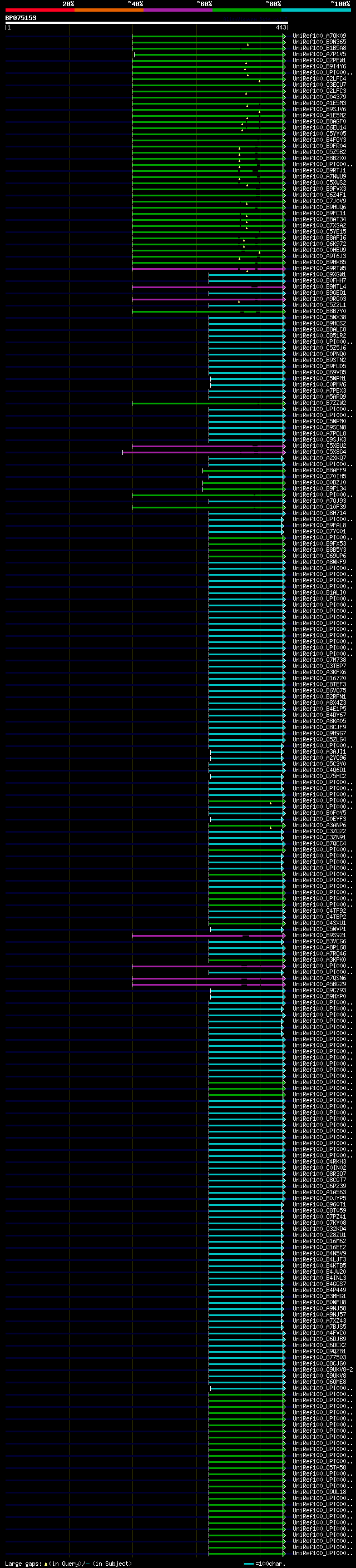Viewport: 356px width, 1568px height.
Task: Open hit UniRef100_B9N365
Action: pyautogui.click(x=319, y=42)
